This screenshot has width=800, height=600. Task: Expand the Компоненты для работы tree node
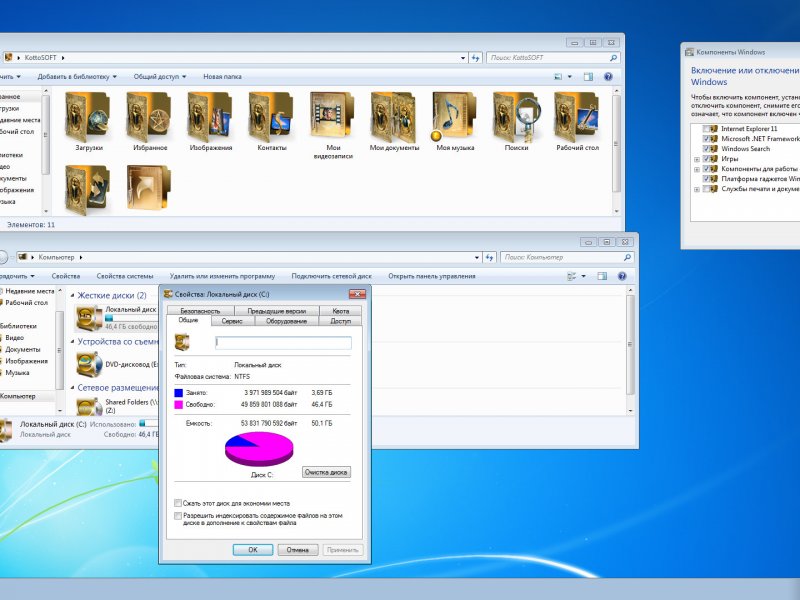(x=697, y=169)
